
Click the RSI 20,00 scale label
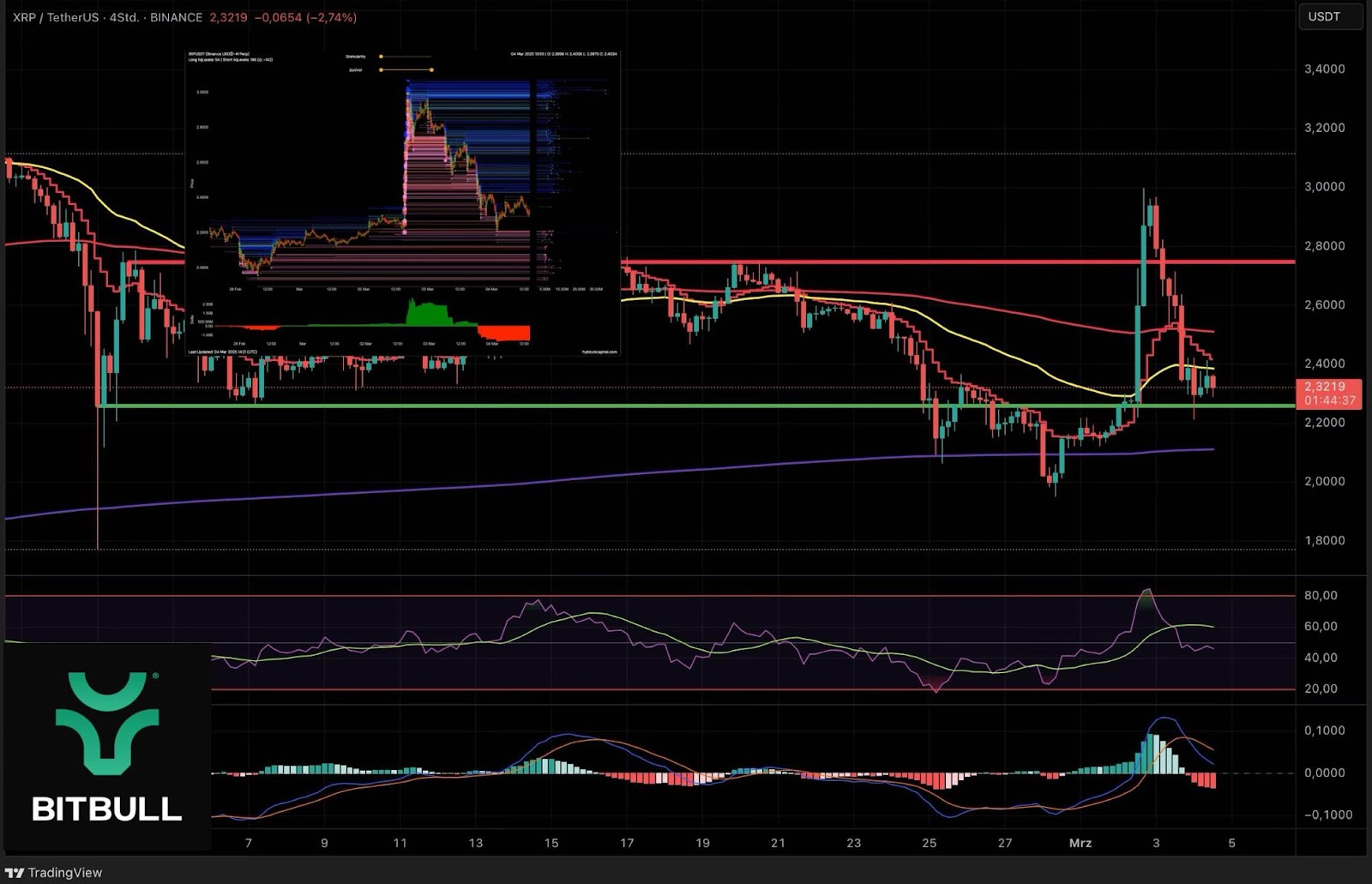pyautogui.click(x=1321, y=689)
